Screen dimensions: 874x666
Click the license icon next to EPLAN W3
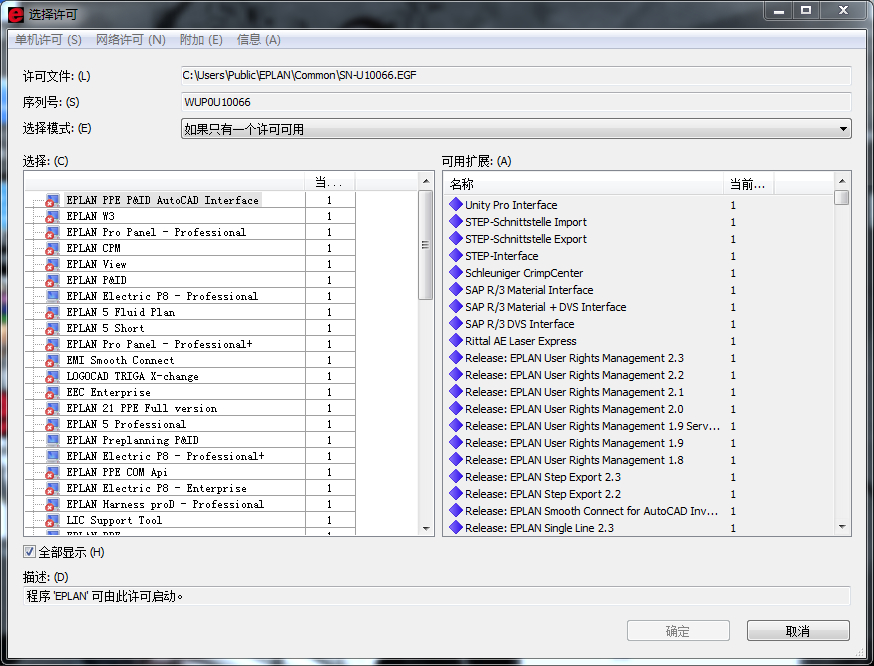pos(52,216)
